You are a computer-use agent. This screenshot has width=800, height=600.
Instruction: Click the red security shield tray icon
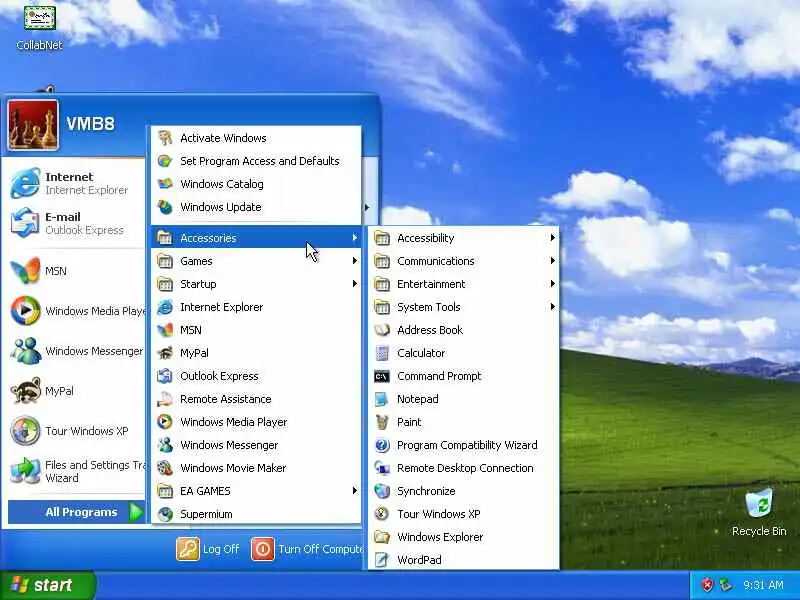(x=707, y=585)
